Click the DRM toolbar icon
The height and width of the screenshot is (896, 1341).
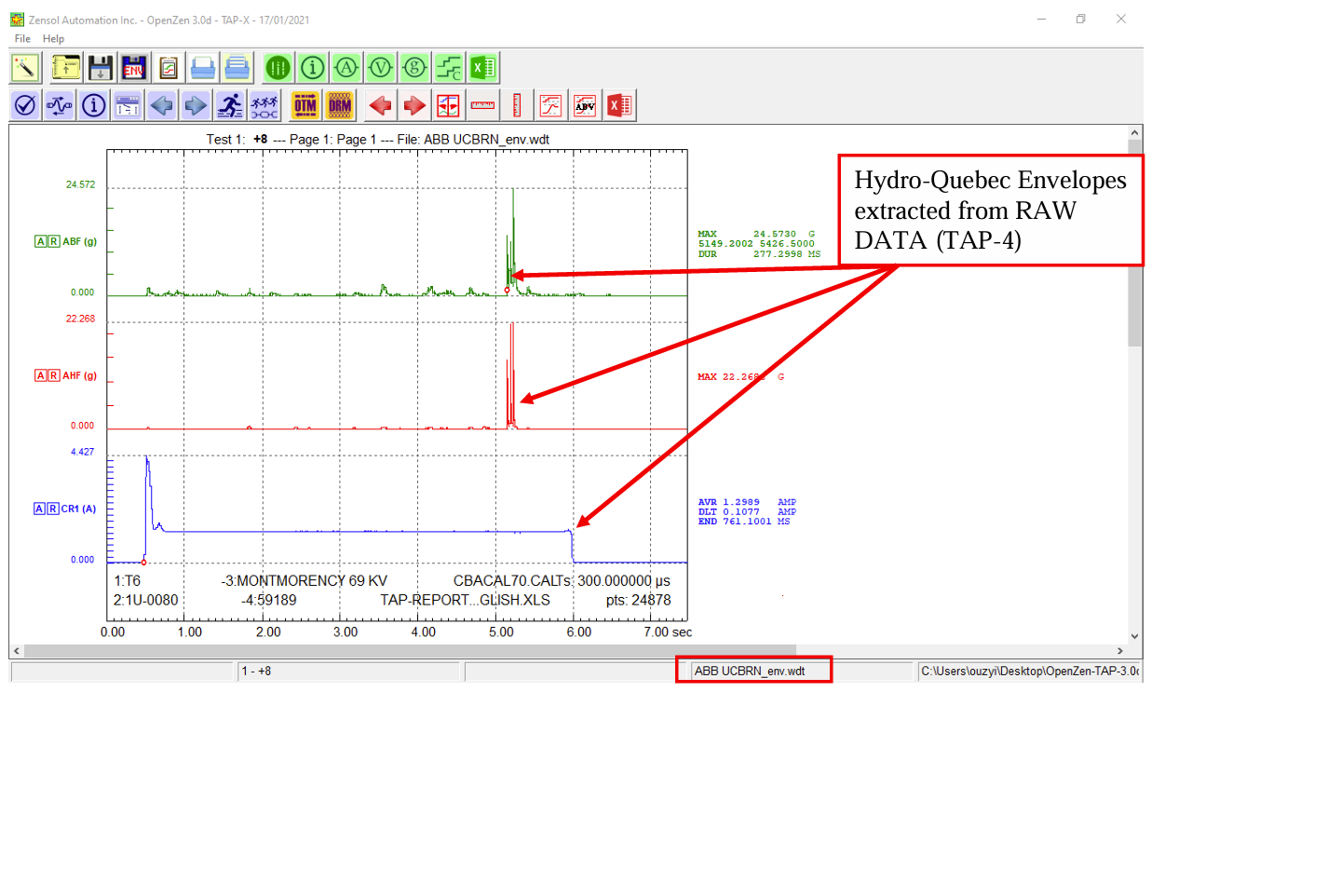coord(340,105)
